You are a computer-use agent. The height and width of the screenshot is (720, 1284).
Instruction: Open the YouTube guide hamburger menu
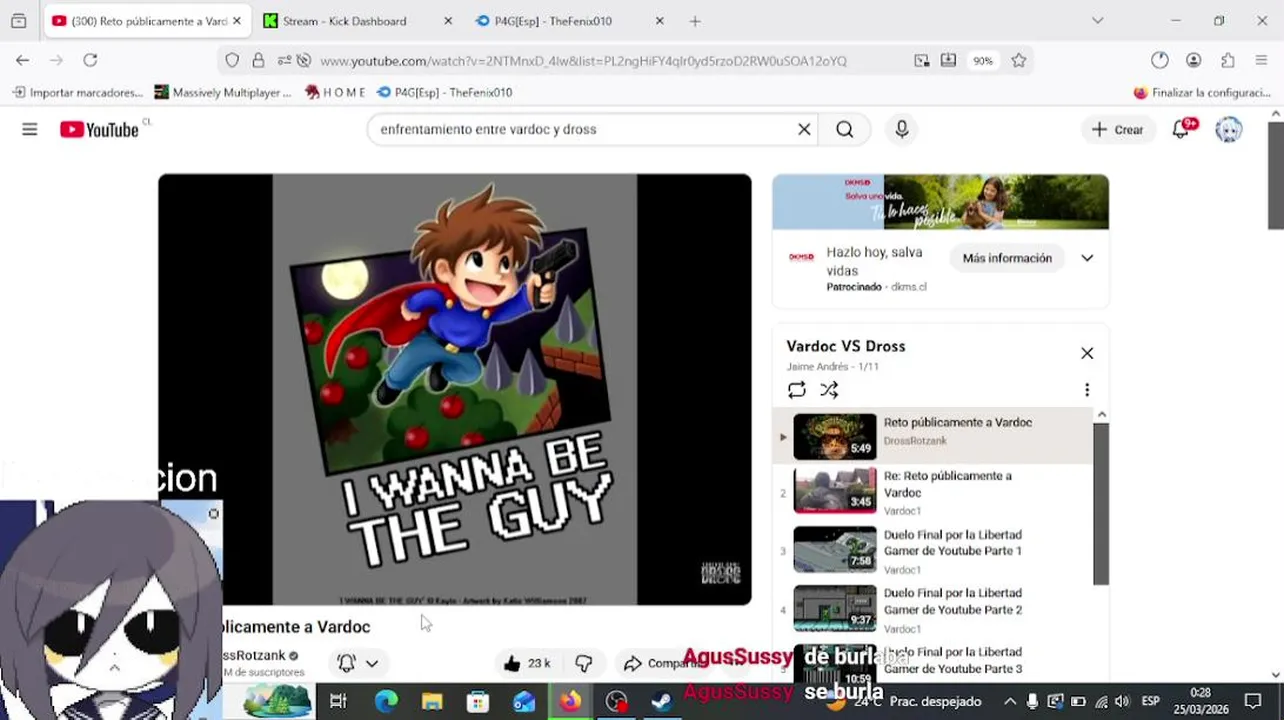click(x=30, y=129)
